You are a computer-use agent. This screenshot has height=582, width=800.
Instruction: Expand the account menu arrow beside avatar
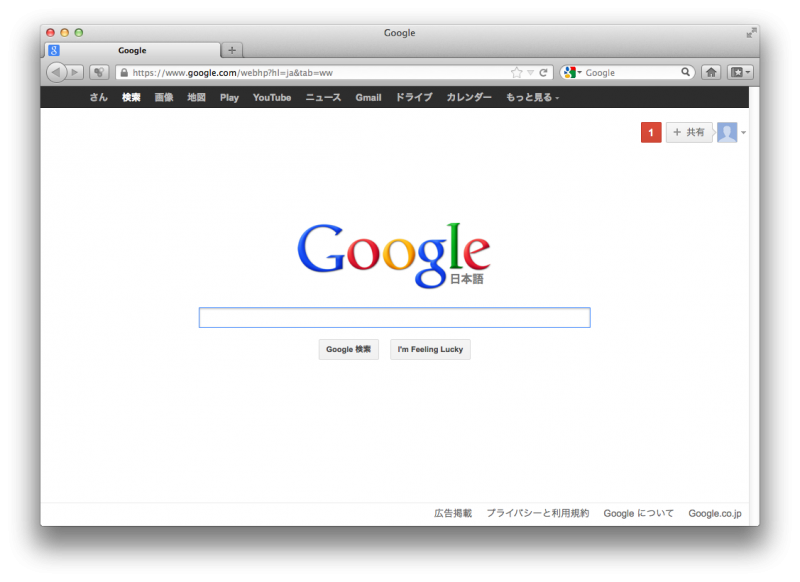743,133
